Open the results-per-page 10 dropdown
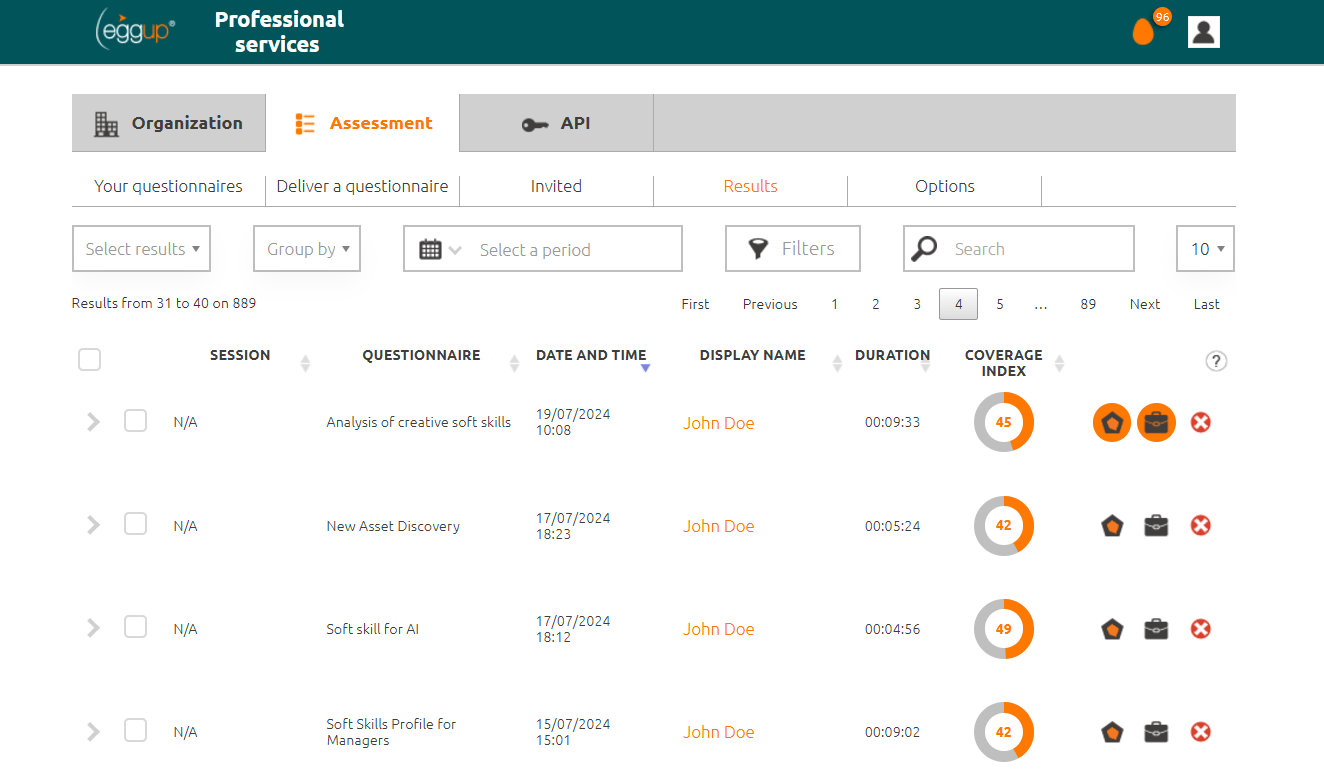 (x=1205, y=249)
